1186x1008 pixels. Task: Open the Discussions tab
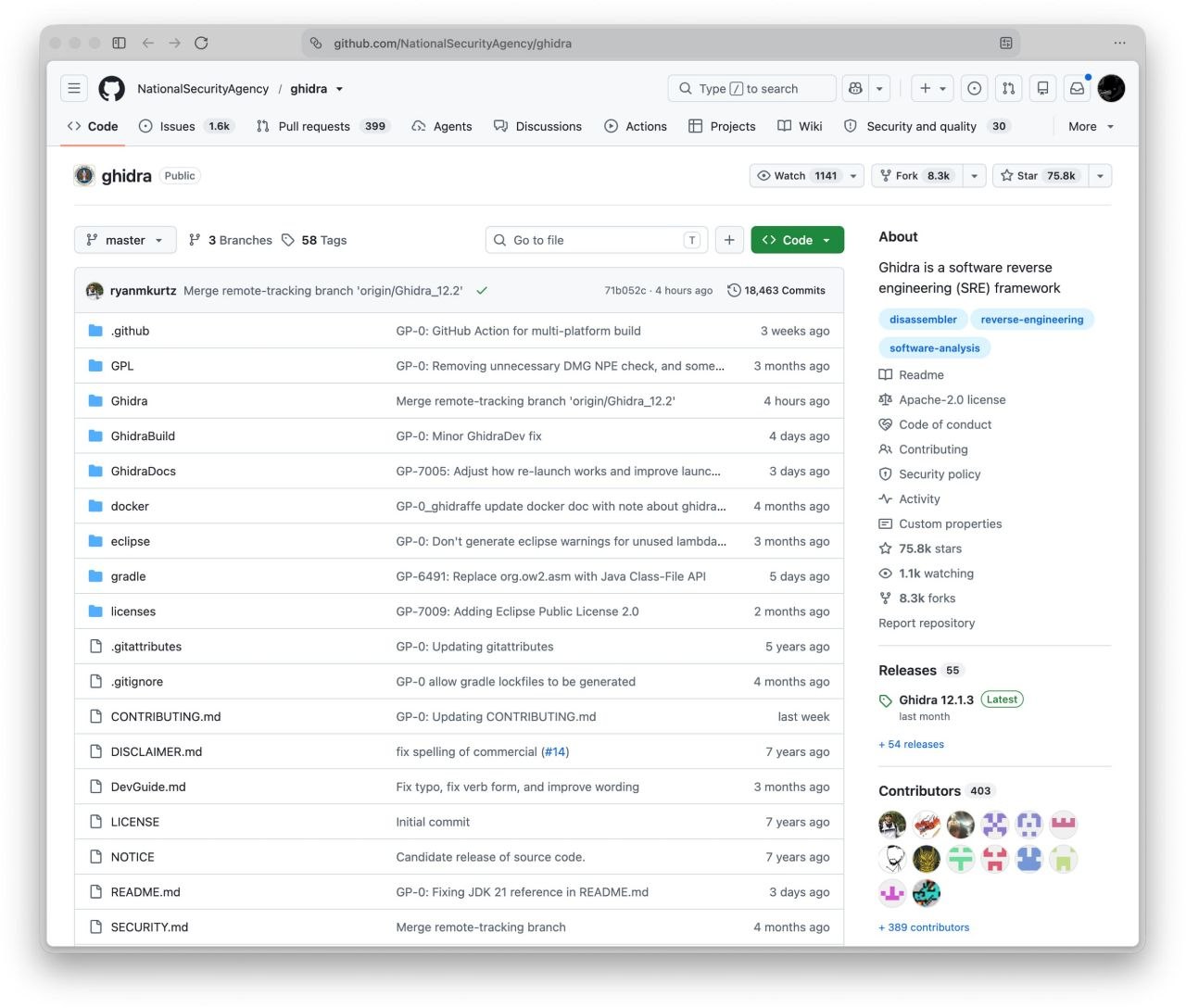537,127
